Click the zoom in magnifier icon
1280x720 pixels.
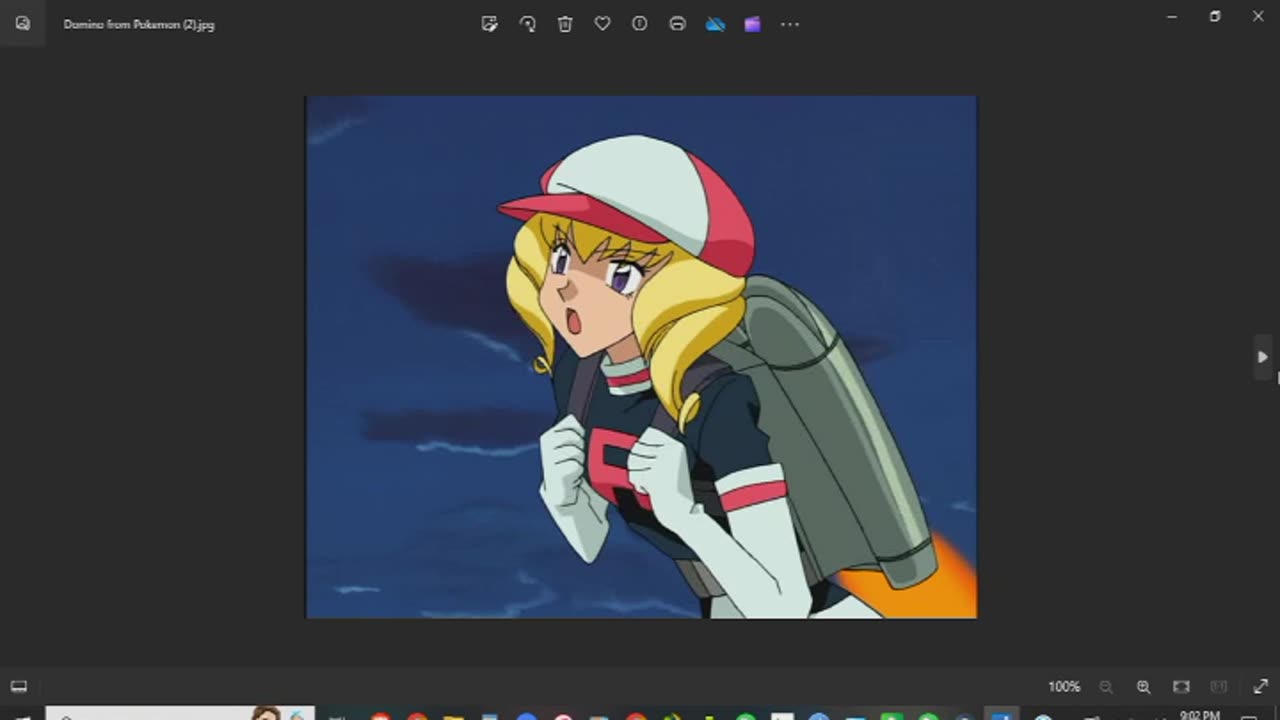tap(1143, 687)
